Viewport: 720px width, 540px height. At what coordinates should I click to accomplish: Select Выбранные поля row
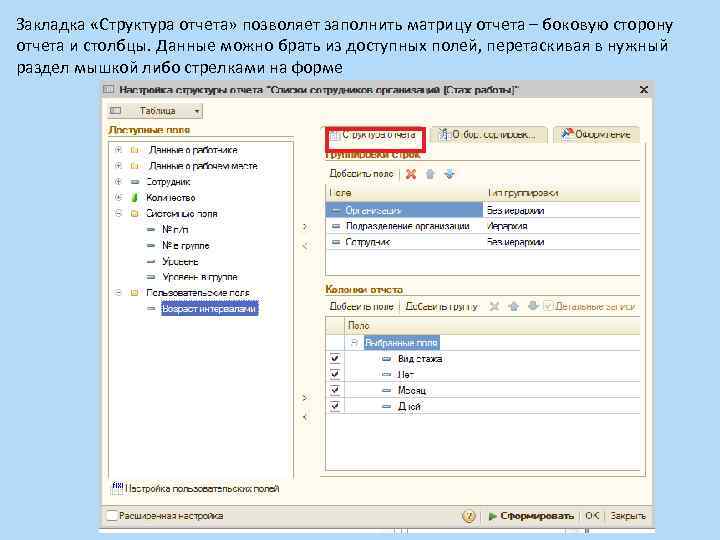click(x=401, y=343)
